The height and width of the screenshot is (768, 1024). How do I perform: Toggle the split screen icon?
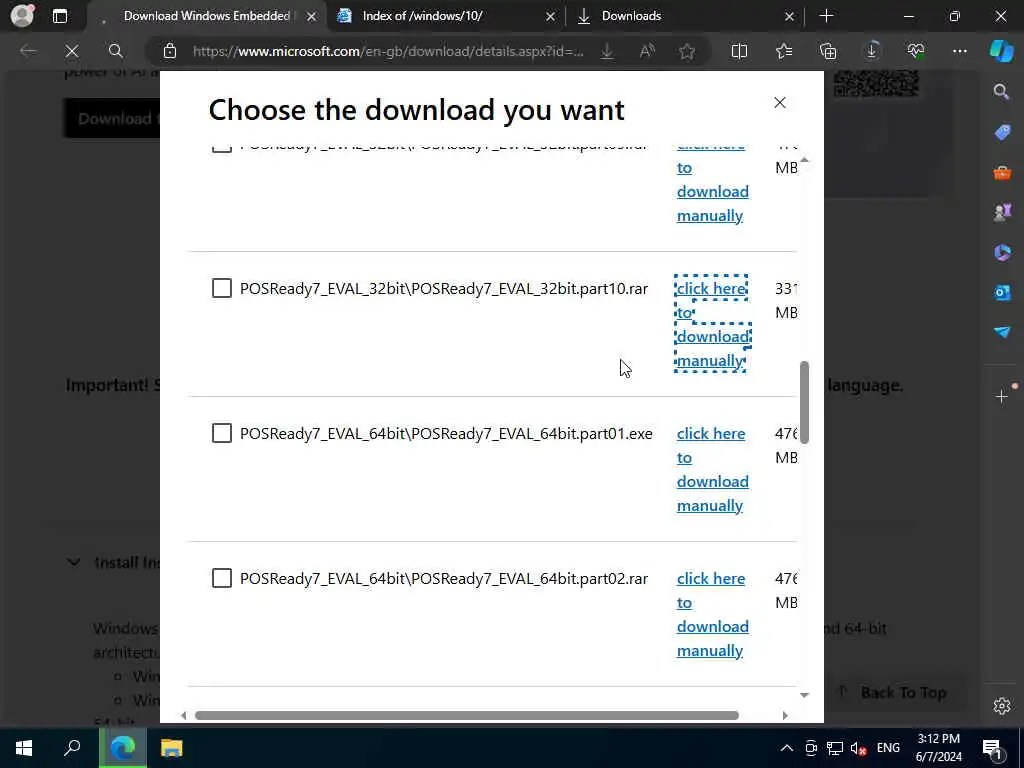tap(739, 51)
